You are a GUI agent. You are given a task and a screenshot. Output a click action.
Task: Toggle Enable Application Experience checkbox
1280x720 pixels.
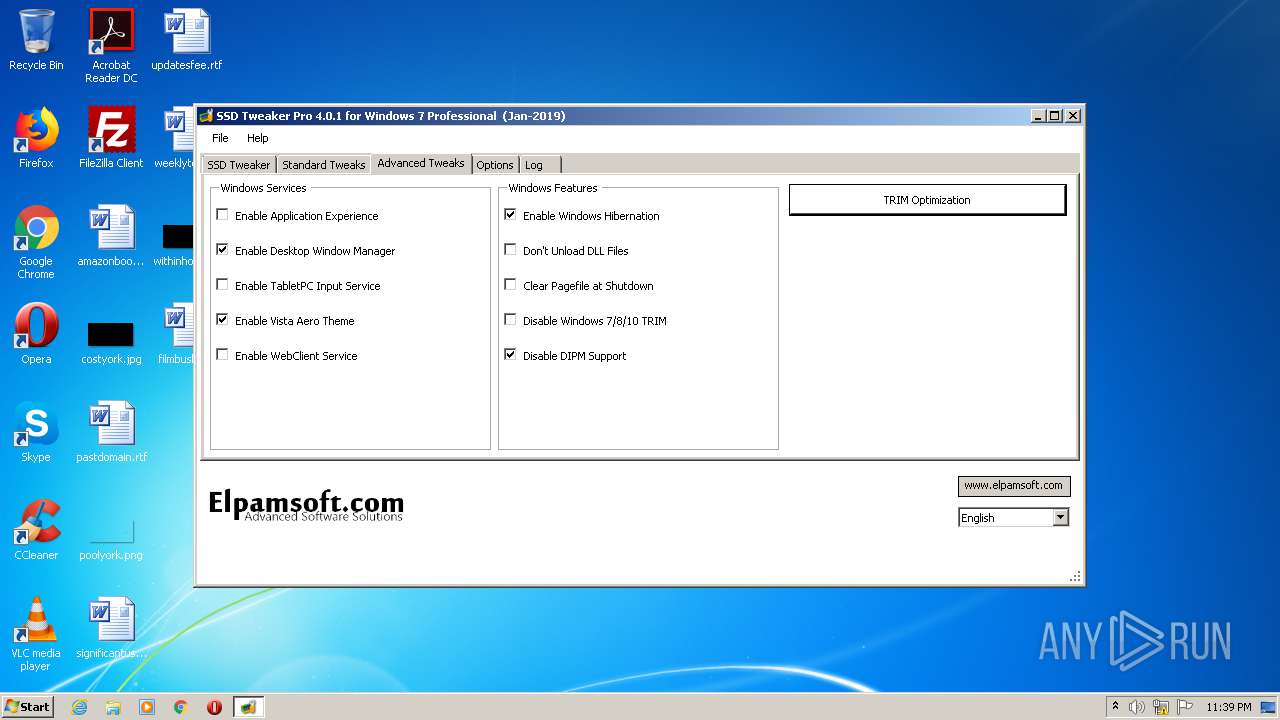point(222,215)
